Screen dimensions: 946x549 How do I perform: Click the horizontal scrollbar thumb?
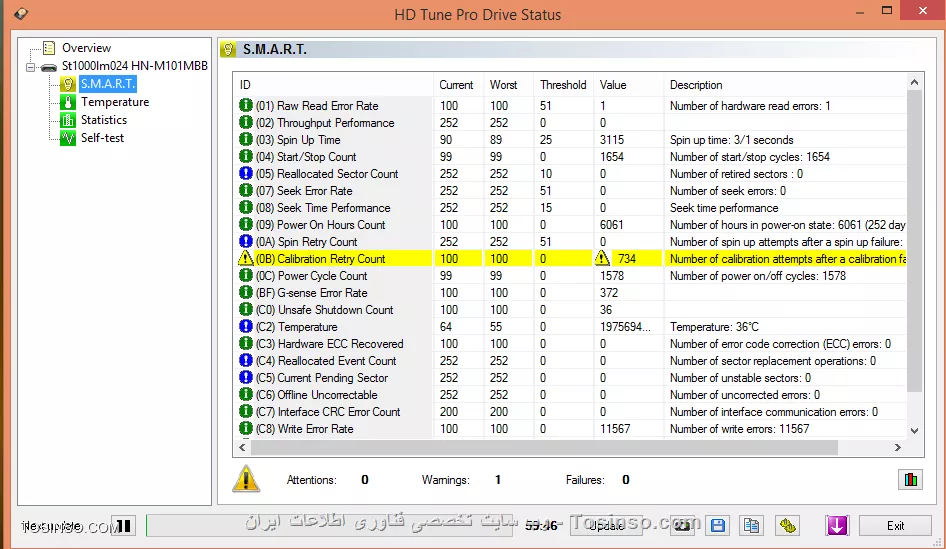pyautogui.click(x=544, y=448)
